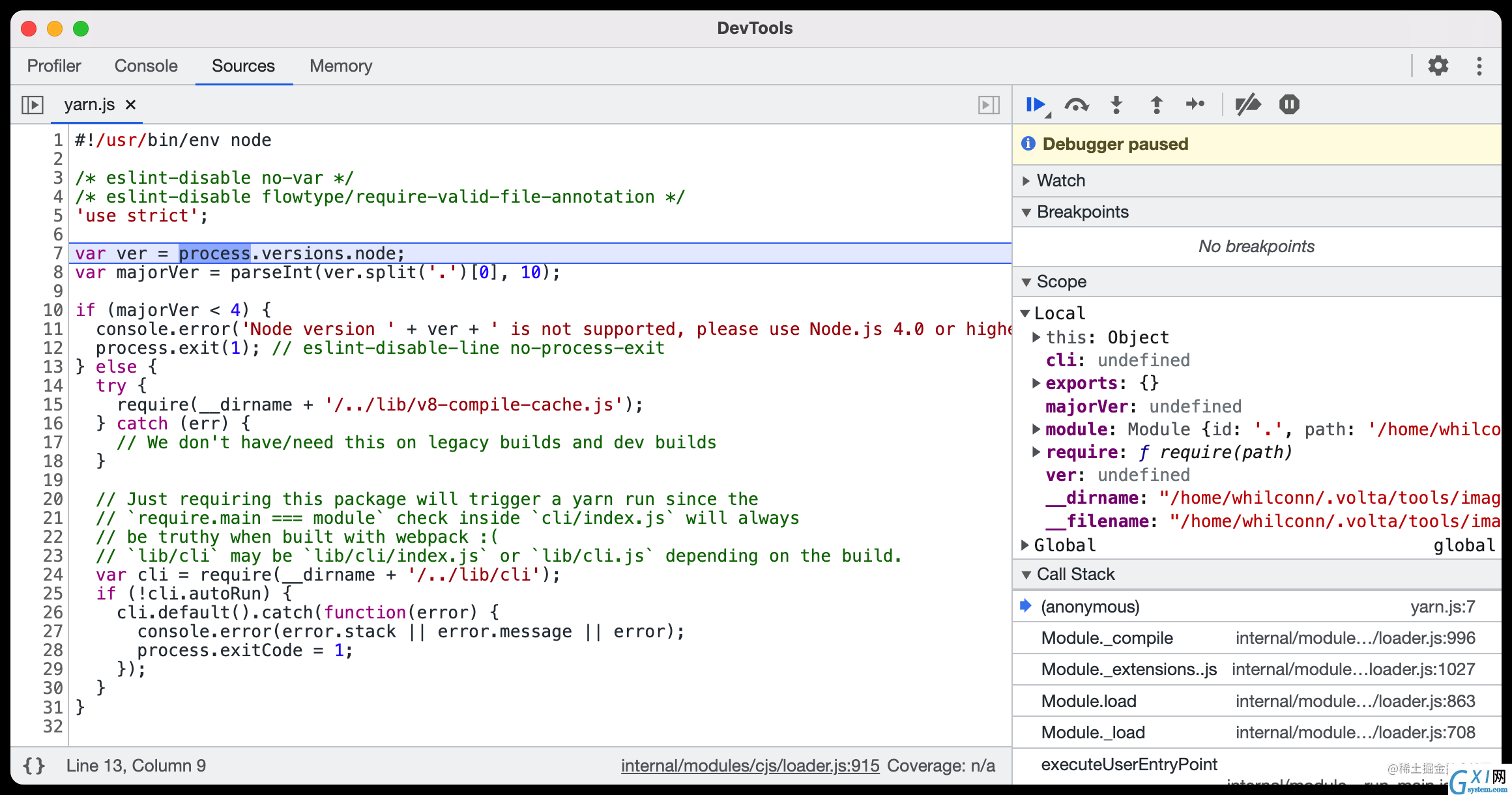Select the Module._compile stack frame

(x=1257, y=638)
